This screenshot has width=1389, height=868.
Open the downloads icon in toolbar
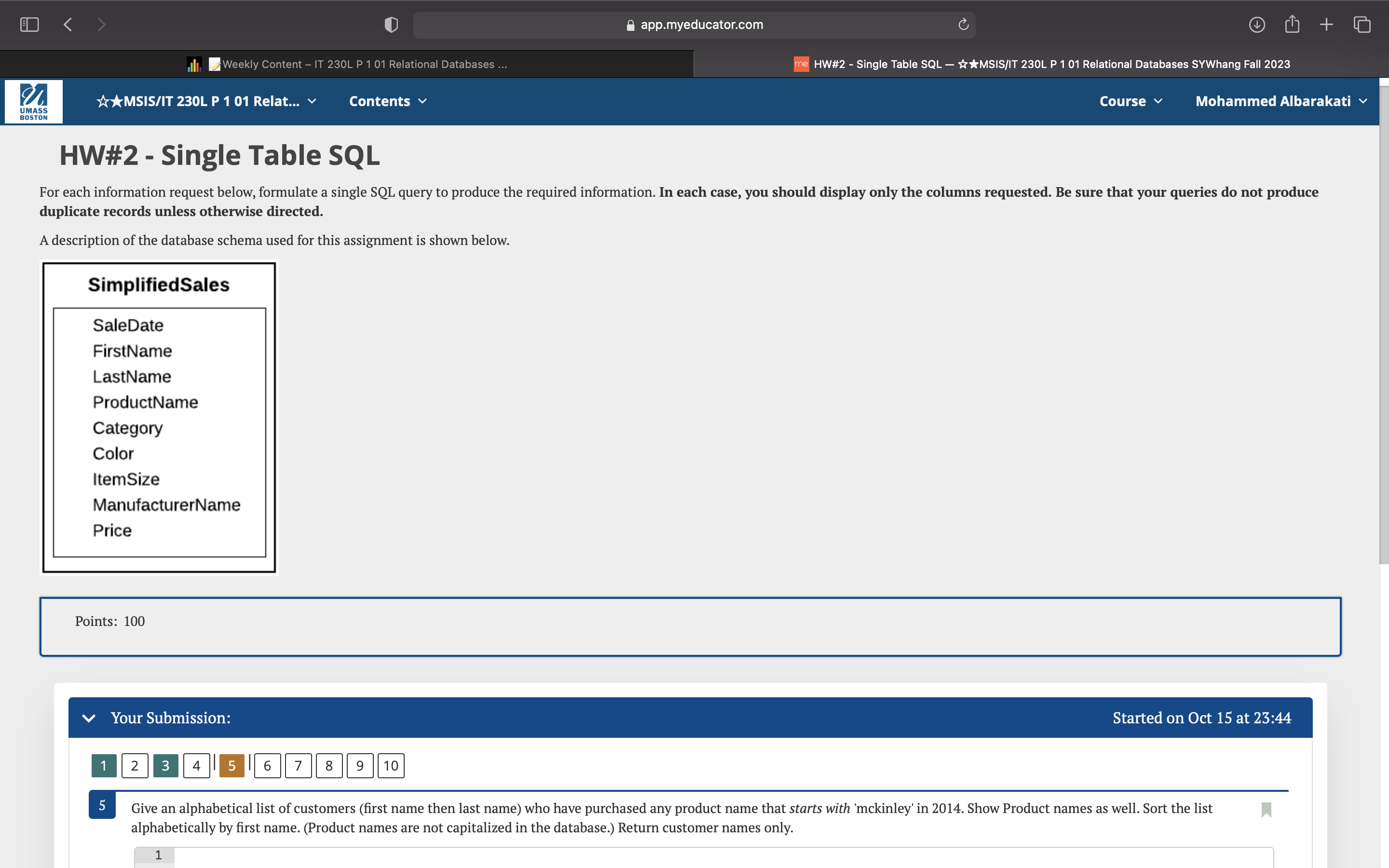(x=1256, y=25)
